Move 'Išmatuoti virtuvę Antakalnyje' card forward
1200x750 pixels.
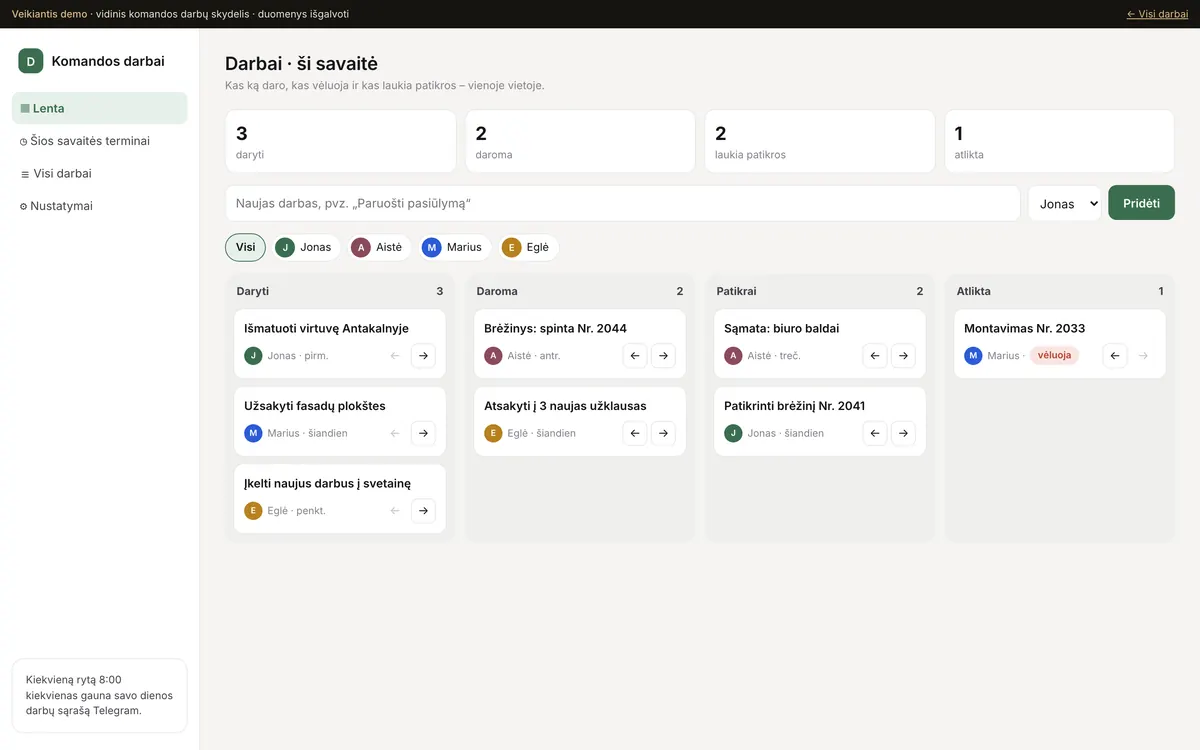pyautogui.click(x=423, y=356)
